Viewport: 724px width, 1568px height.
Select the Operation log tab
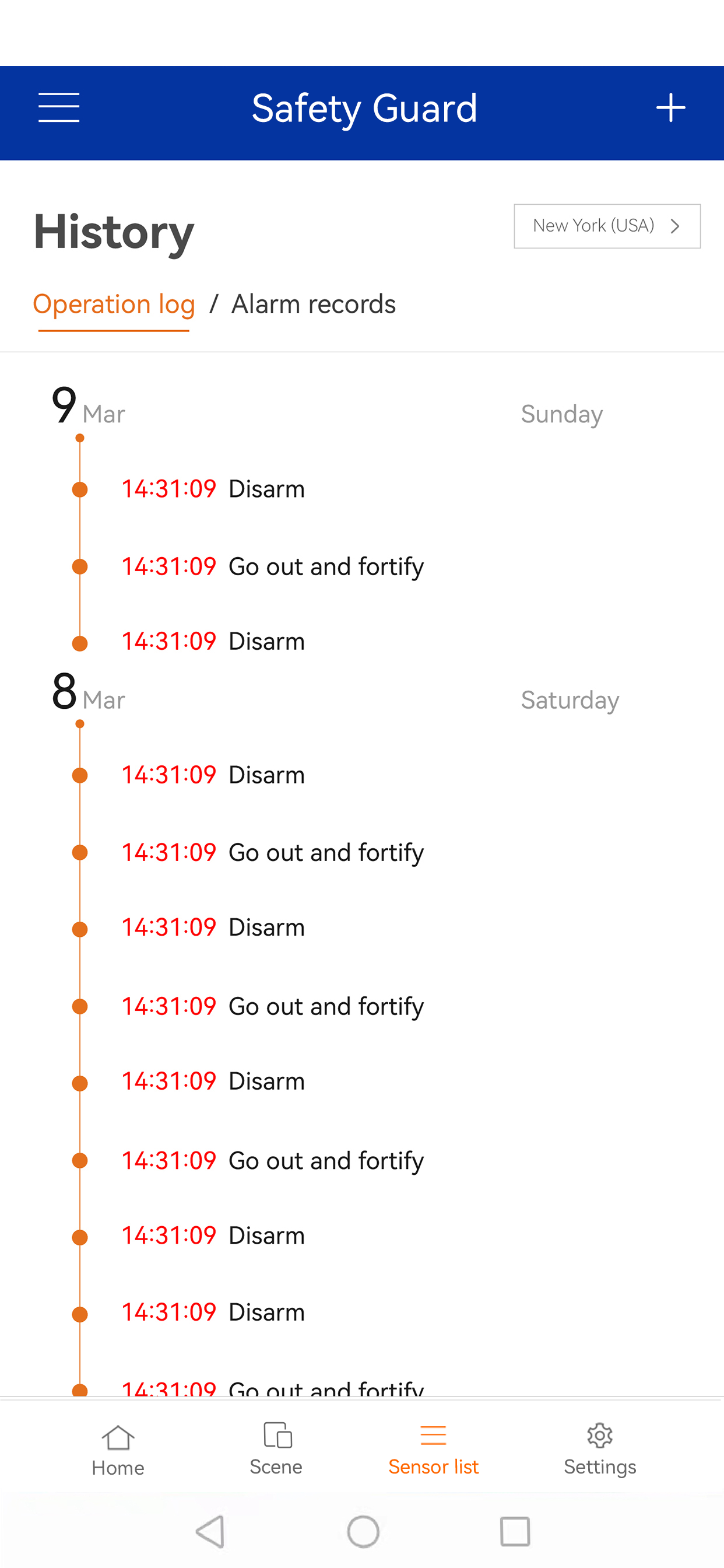tap(114, 304)
